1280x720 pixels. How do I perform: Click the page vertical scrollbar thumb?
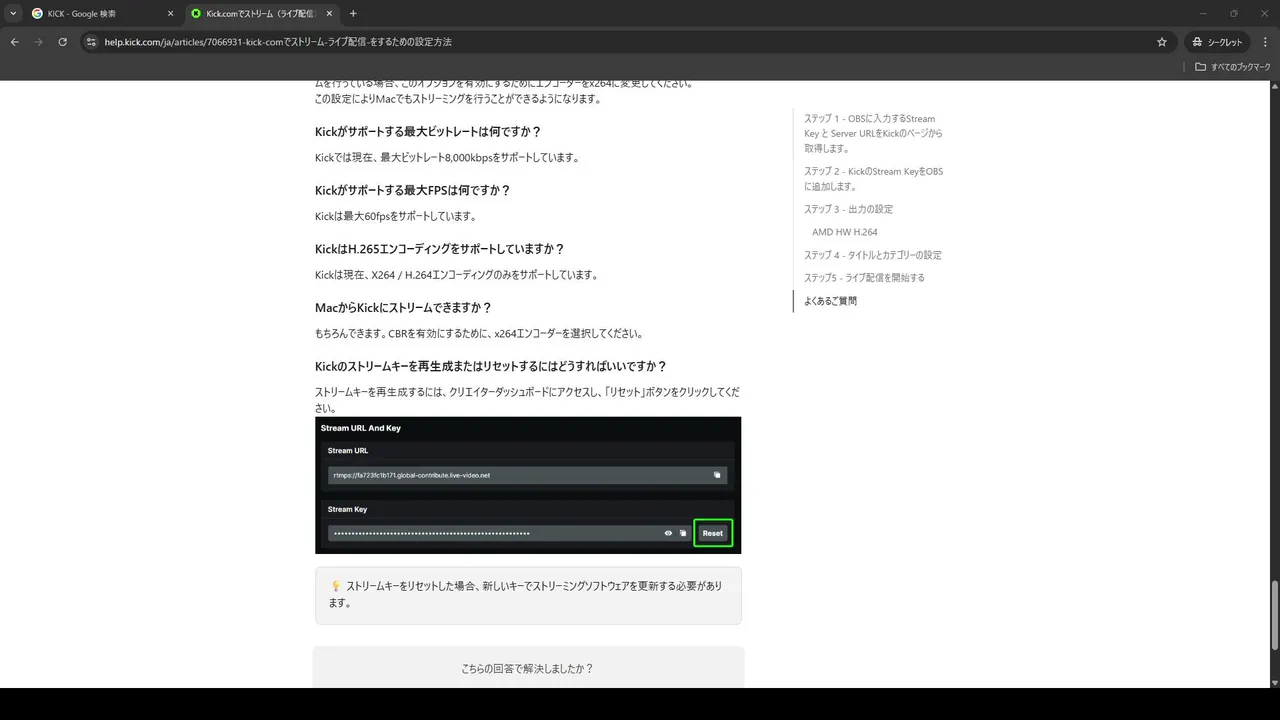(1273, 616)
